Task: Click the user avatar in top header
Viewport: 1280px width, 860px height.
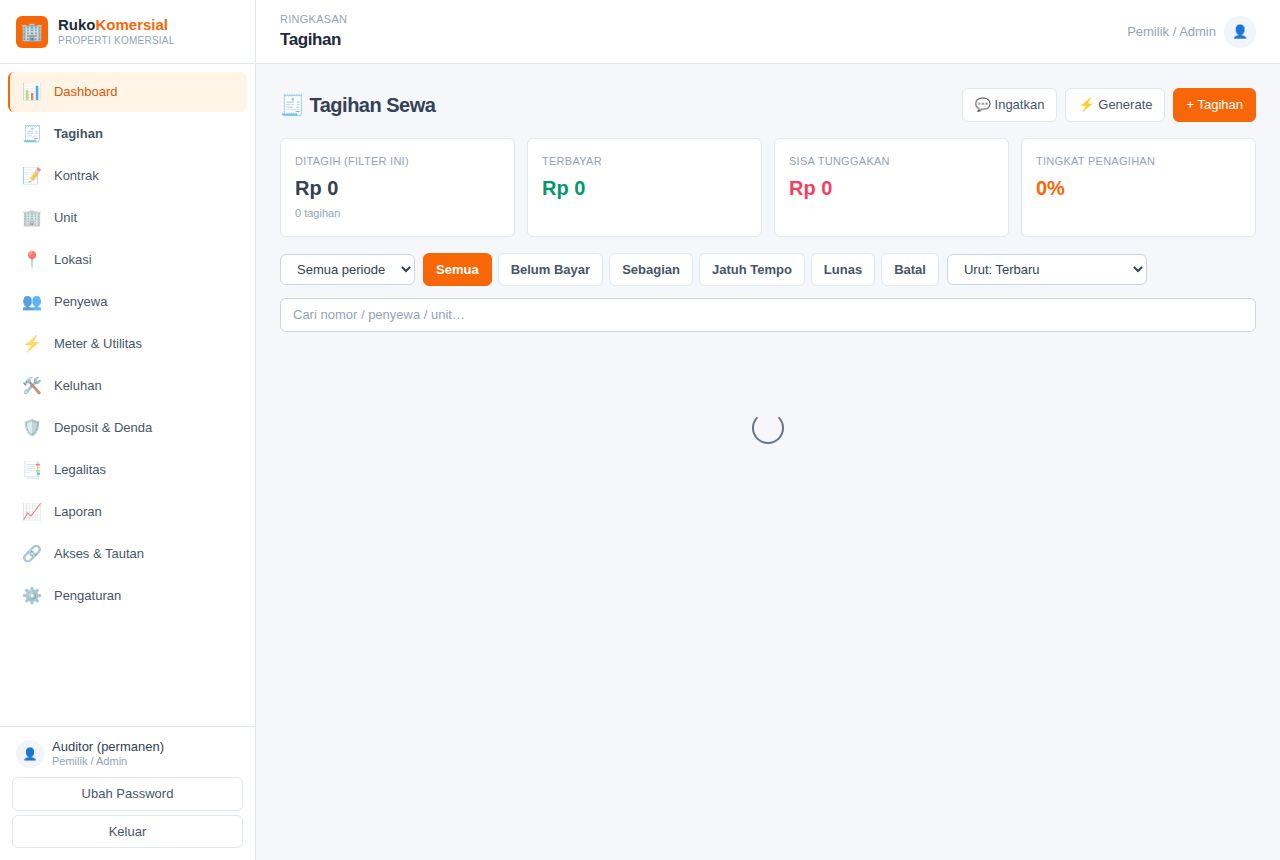Action: 1240,32
